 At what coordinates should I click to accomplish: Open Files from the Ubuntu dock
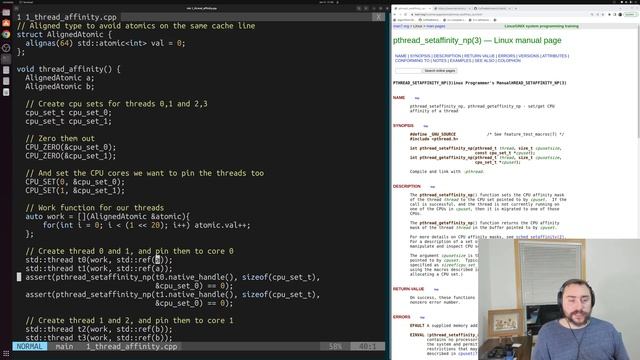click(x=6, y=12)
